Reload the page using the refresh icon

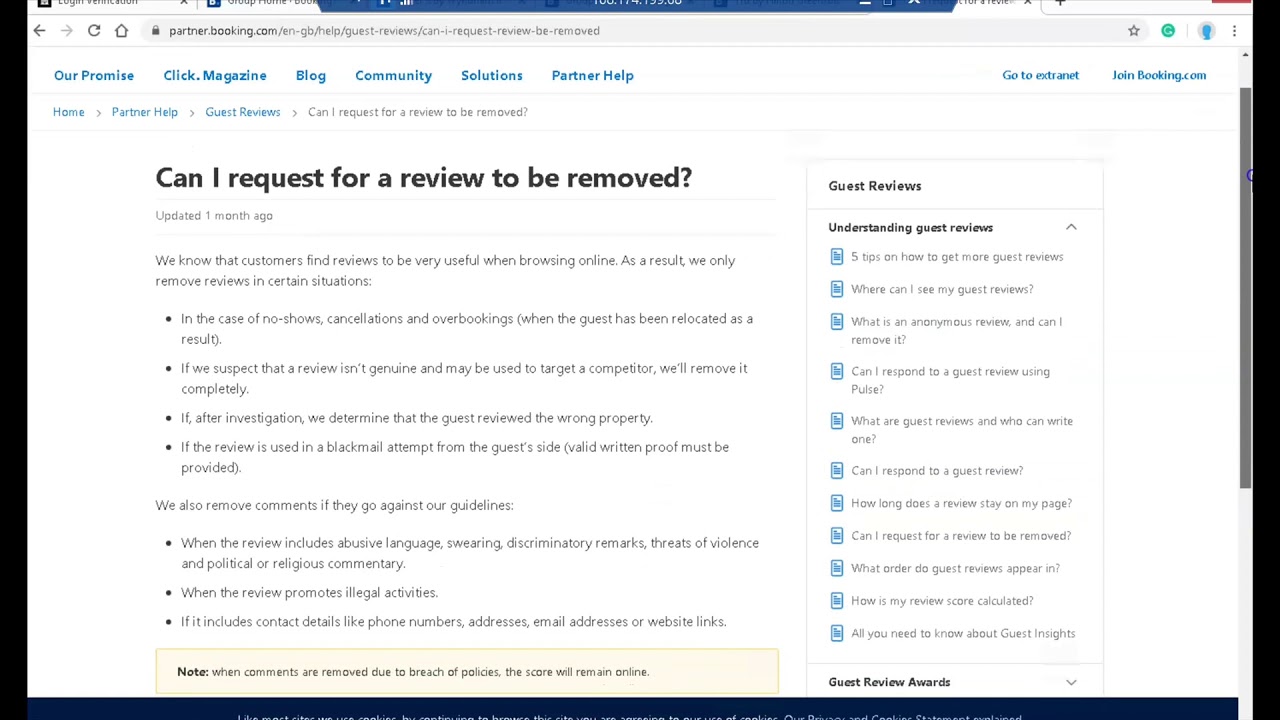[x=94, y=31]
